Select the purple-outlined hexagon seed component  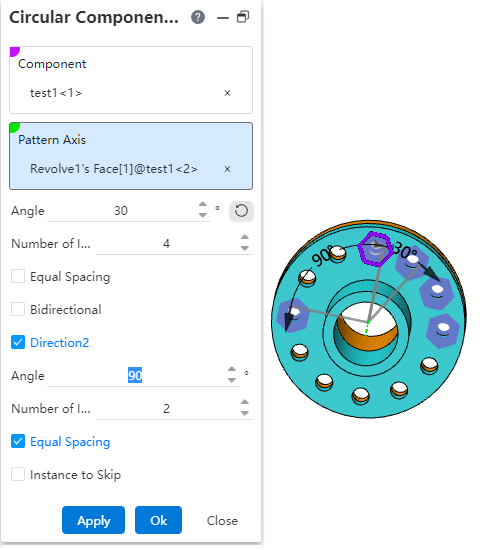[375, 249]
